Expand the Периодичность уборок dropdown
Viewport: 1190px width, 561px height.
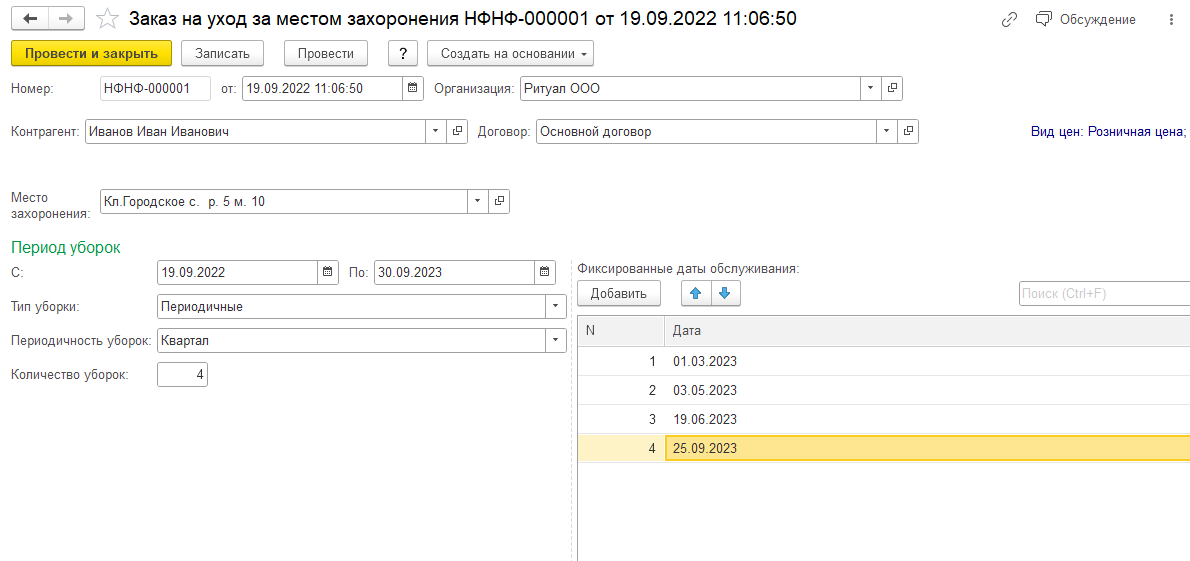pyautogui.click(x=555, y=341)
